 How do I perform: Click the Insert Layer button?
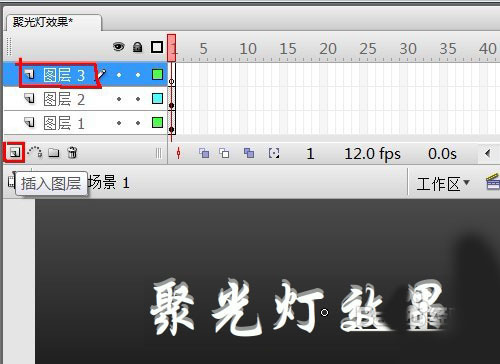tap(15, 153)
